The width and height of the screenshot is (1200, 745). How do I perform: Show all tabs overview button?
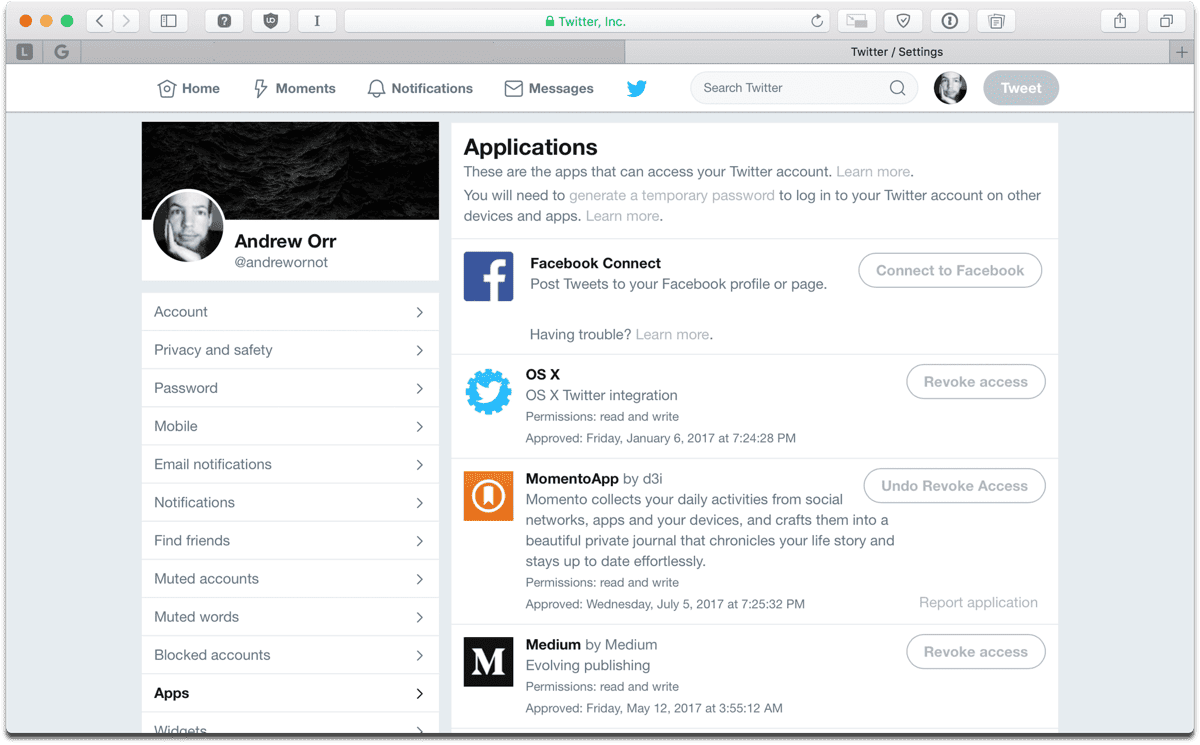(x=1166, y=21)
